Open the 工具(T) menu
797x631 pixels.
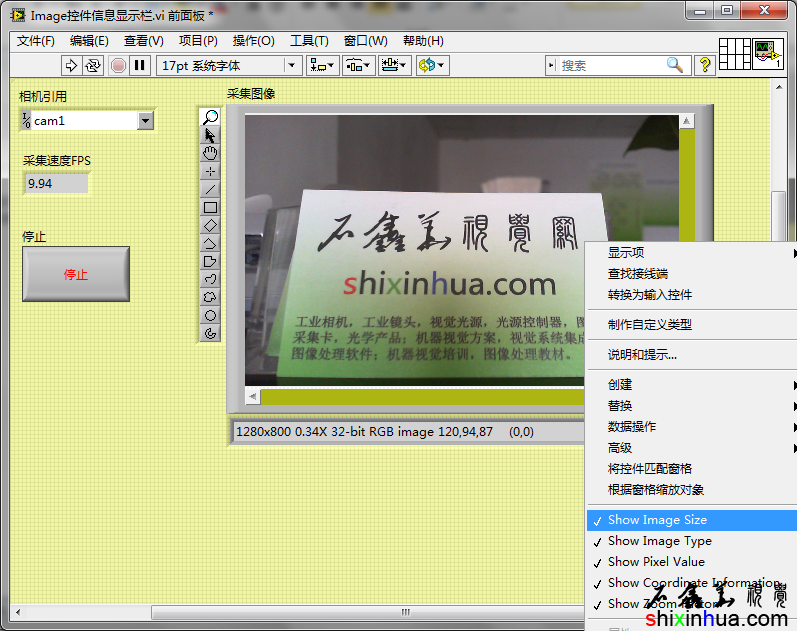[309, 41]
